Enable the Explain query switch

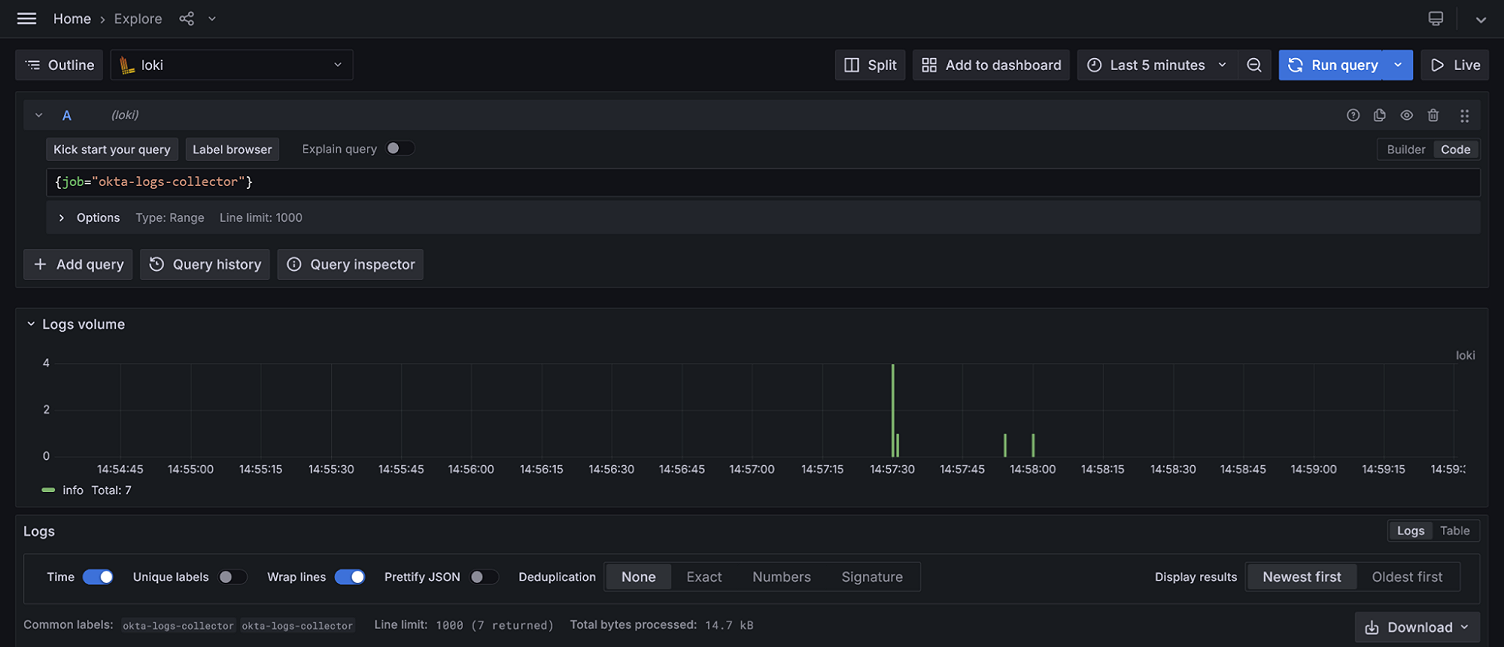(399, 149)
